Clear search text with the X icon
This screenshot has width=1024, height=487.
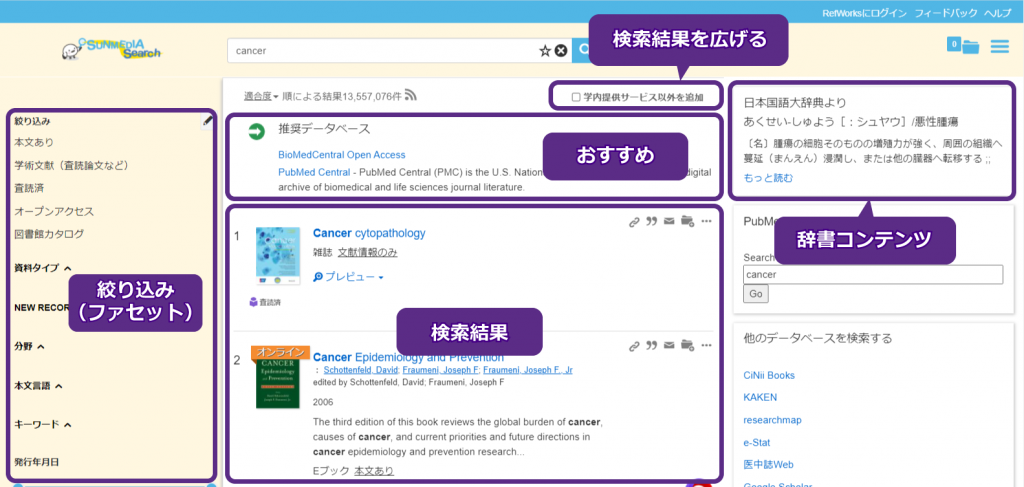pyautogui.click(x=560, y=51)
